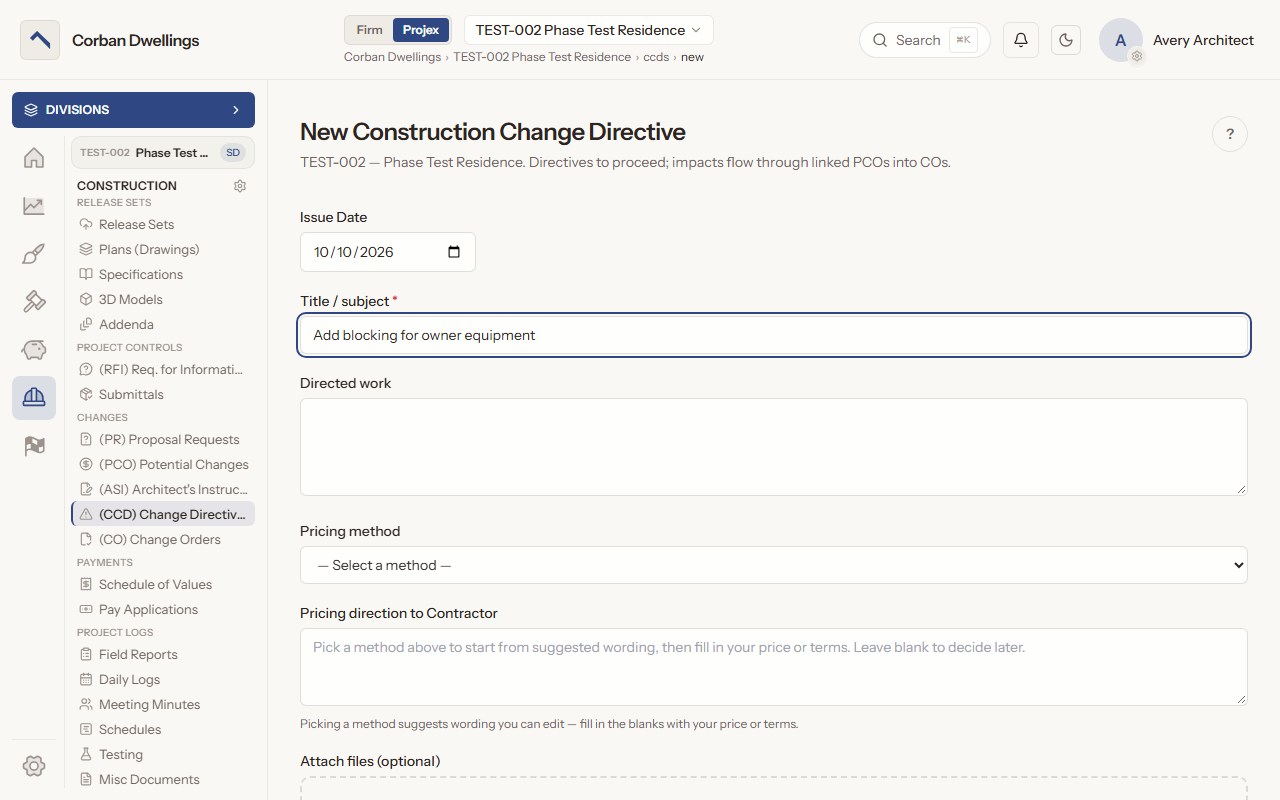Click the Avery Architect user name
Viewport: 1280px width, 800px height.
[x=1203, y=40]
